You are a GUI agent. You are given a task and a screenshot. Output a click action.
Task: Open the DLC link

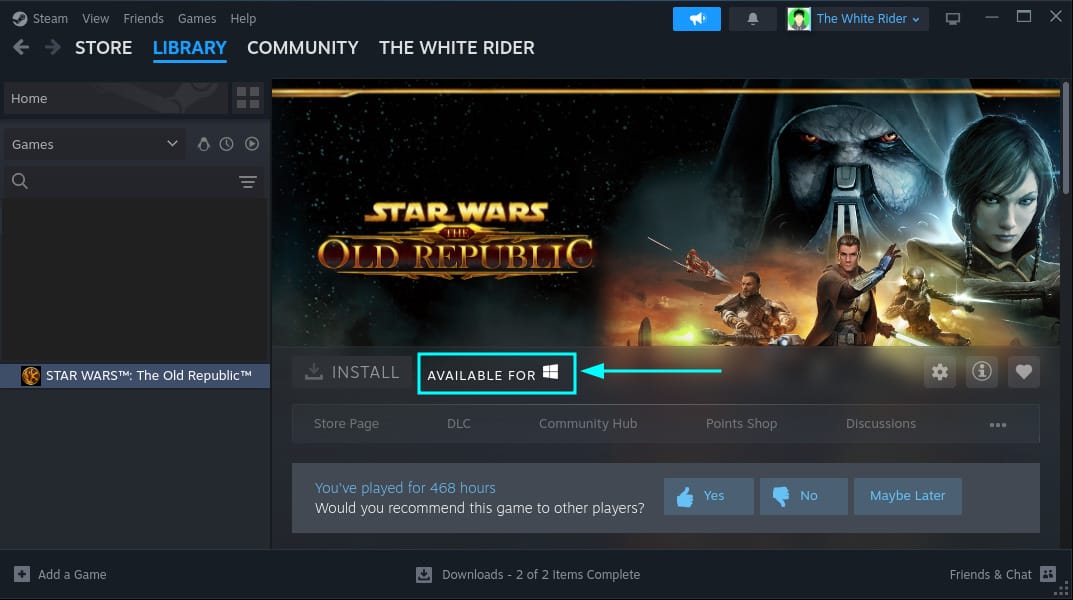[x=458, y=423]
